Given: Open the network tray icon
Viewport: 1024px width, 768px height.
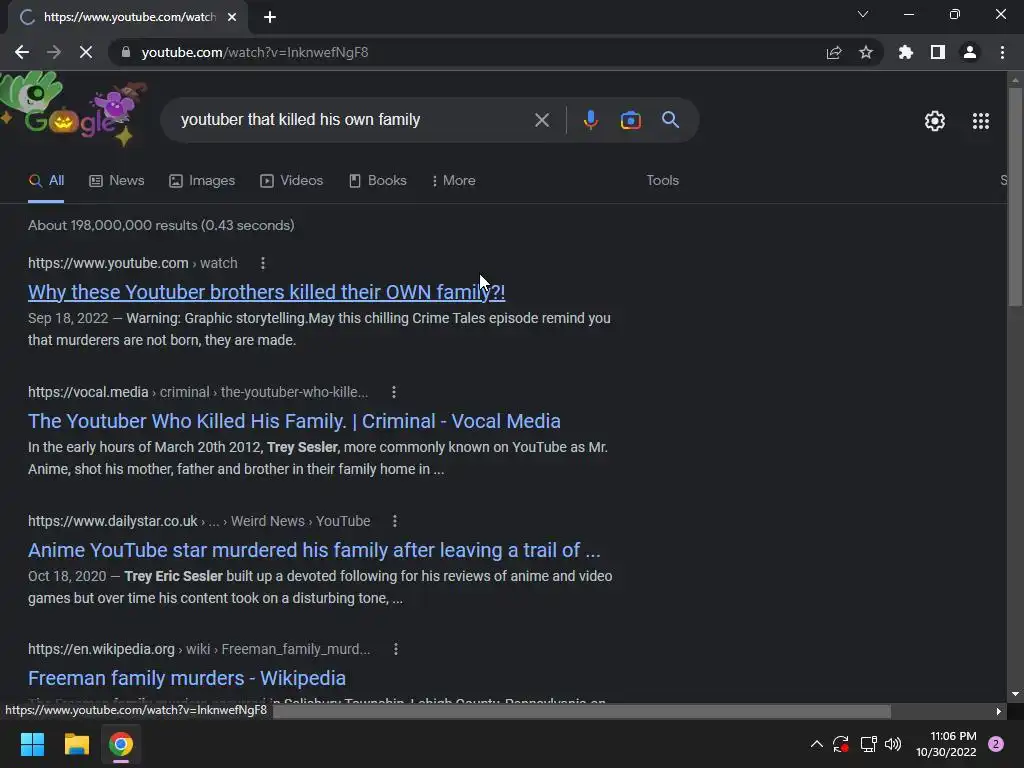Looking at the screenshot, I should [x=868, y=744].
